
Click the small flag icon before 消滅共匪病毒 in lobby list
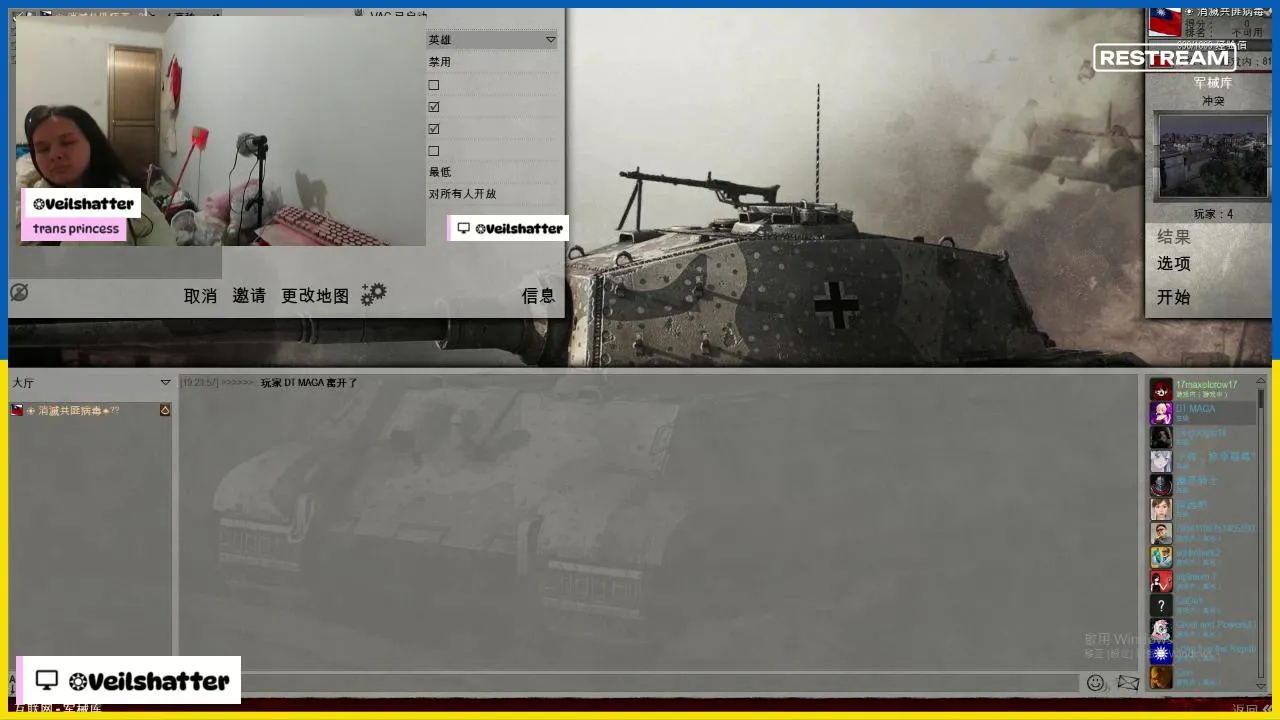coord(16,410)
